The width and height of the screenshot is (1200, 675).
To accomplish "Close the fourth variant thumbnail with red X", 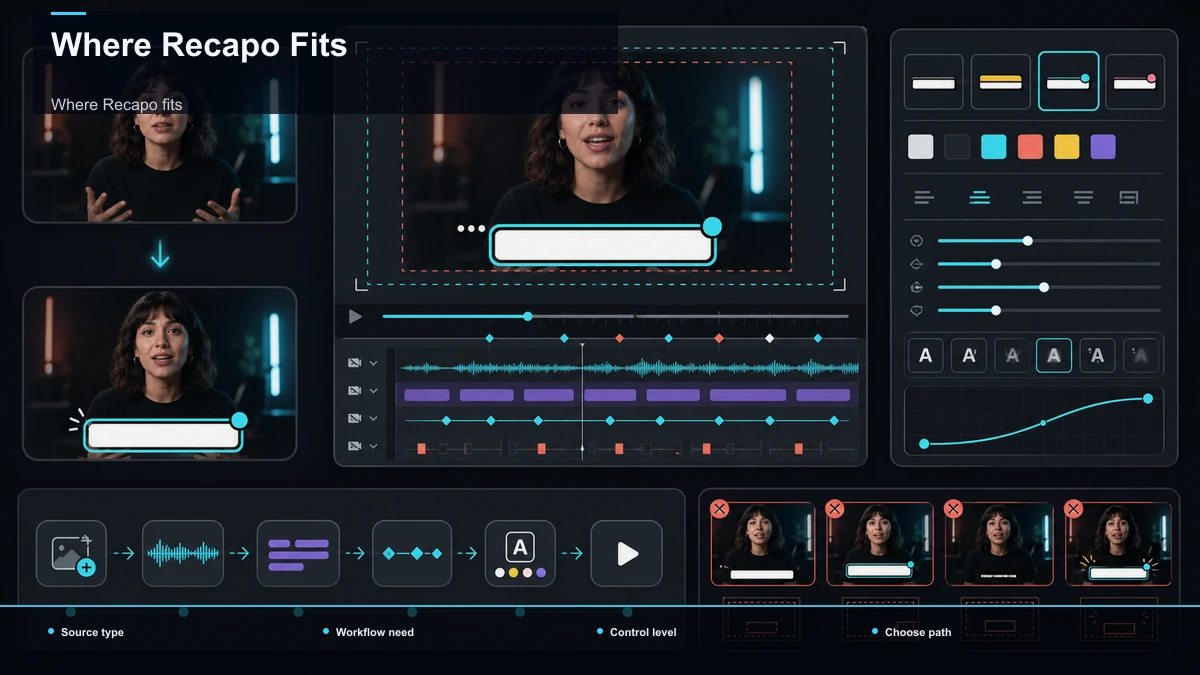I will (1074, 509).
